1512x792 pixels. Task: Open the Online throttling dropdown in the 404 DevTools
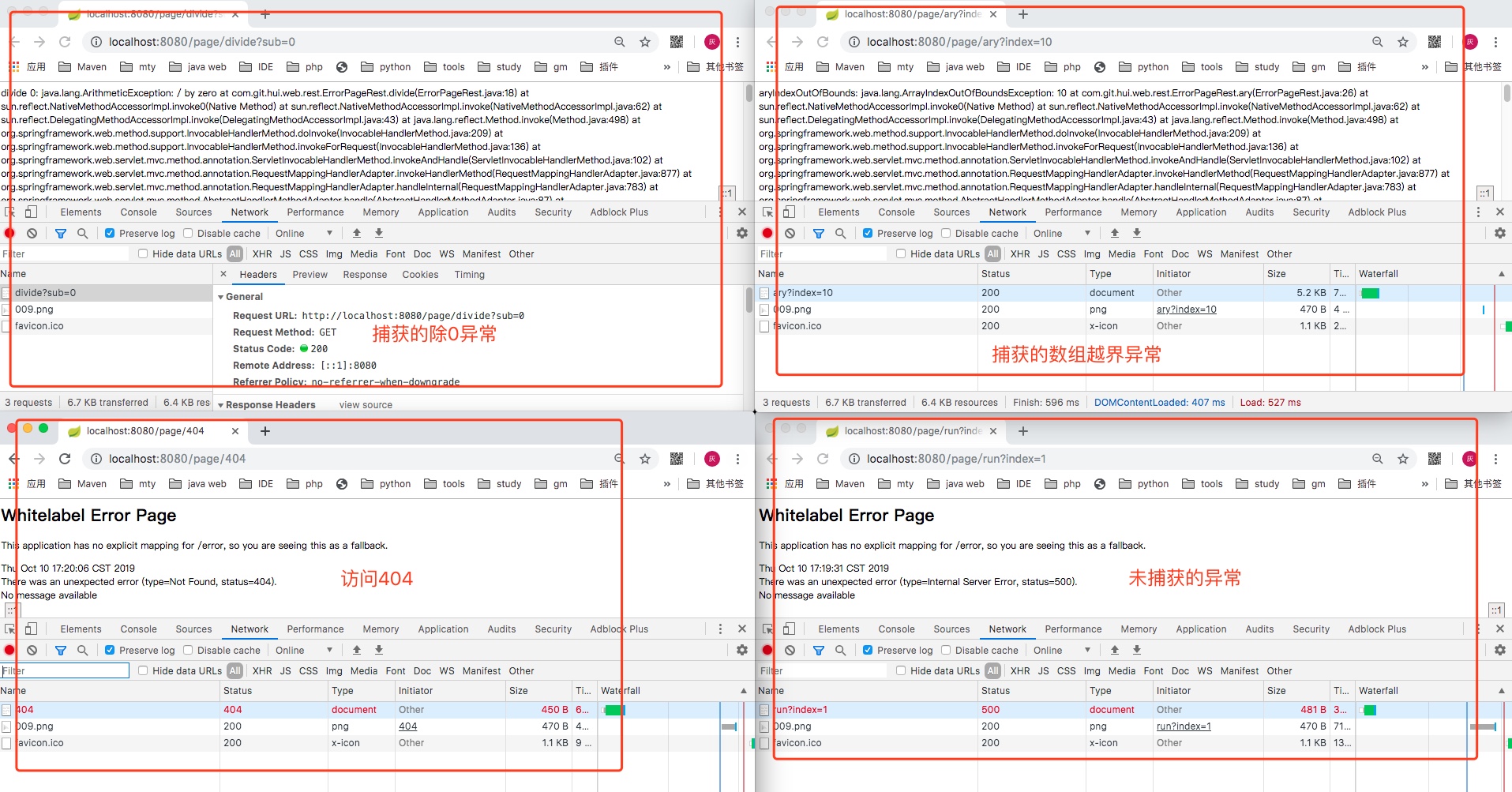pyautogui.click(x=303, y=650)
